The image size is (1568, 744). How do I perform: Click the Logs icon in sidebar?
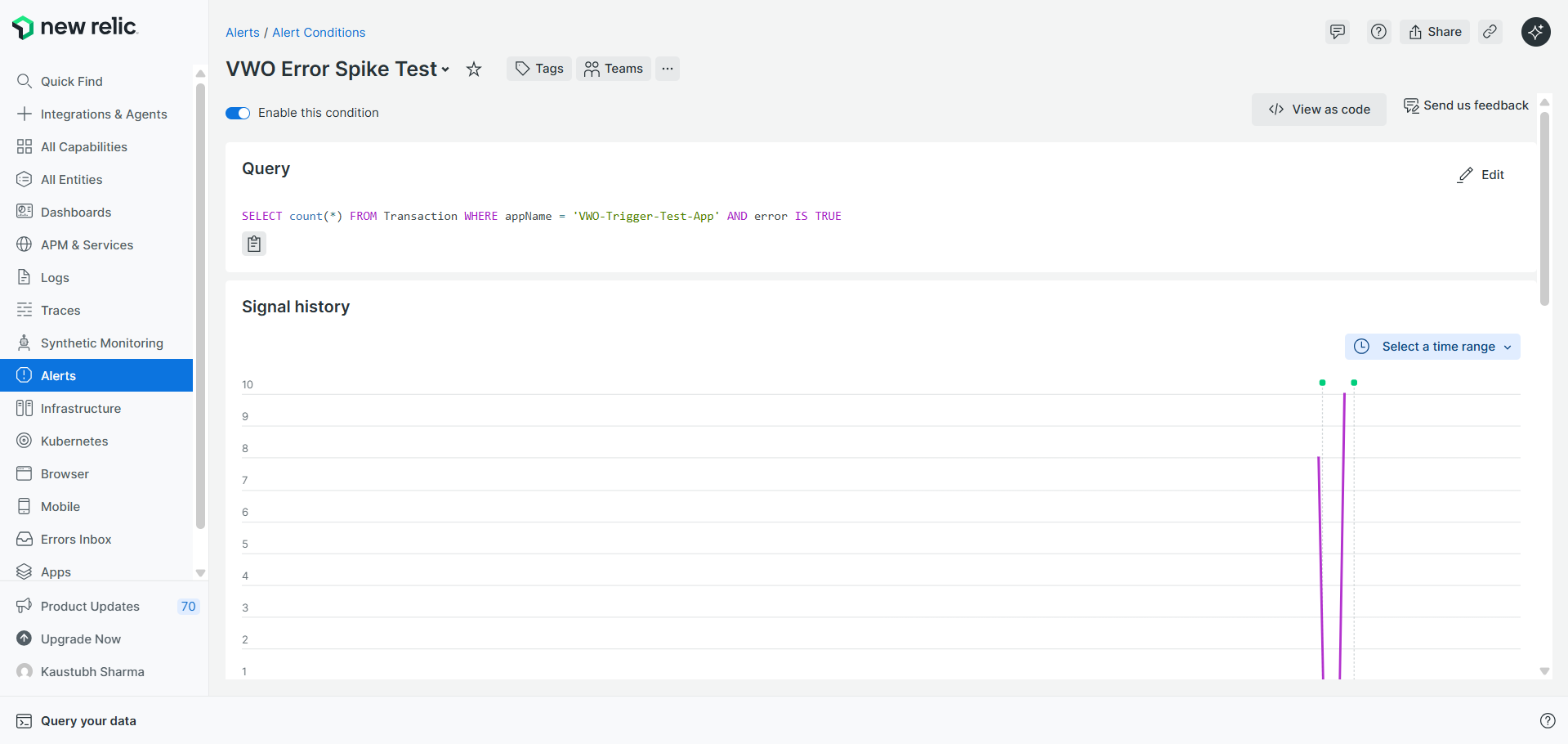pyautogui.click(x=25, y=277)
